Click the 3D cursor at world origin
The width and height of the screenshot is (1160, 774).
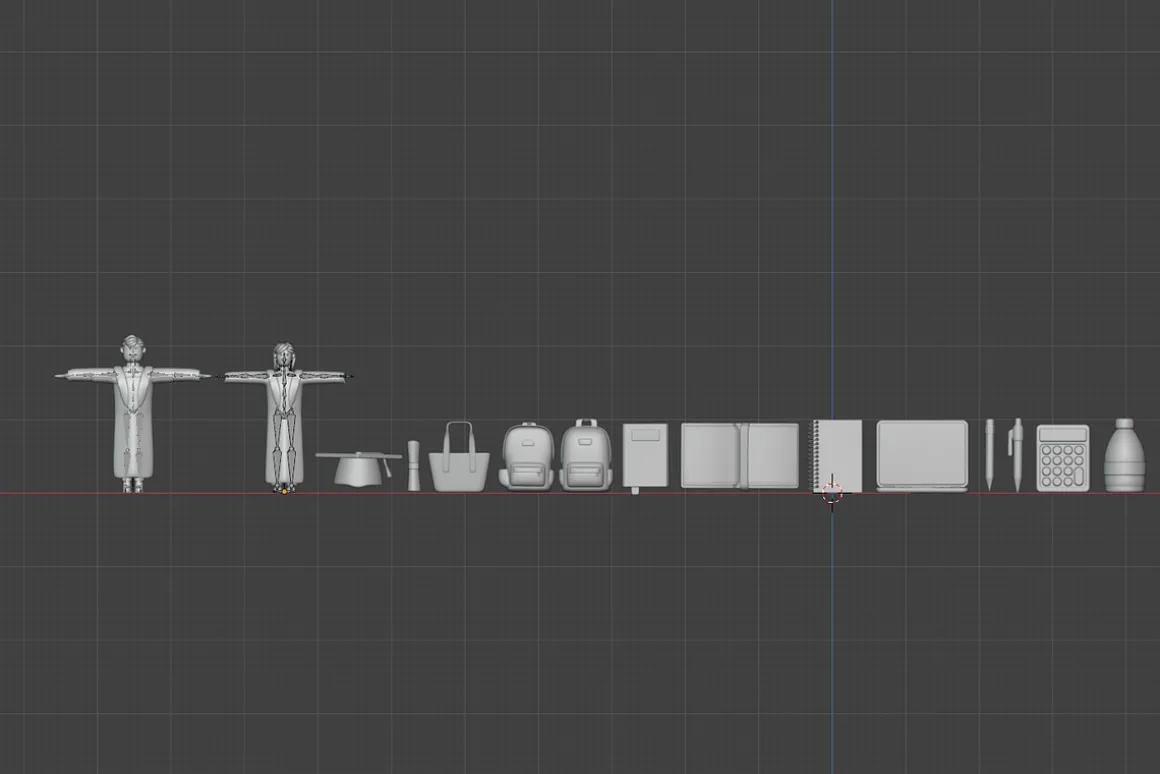pyautogui.click(x=832, y=493)
